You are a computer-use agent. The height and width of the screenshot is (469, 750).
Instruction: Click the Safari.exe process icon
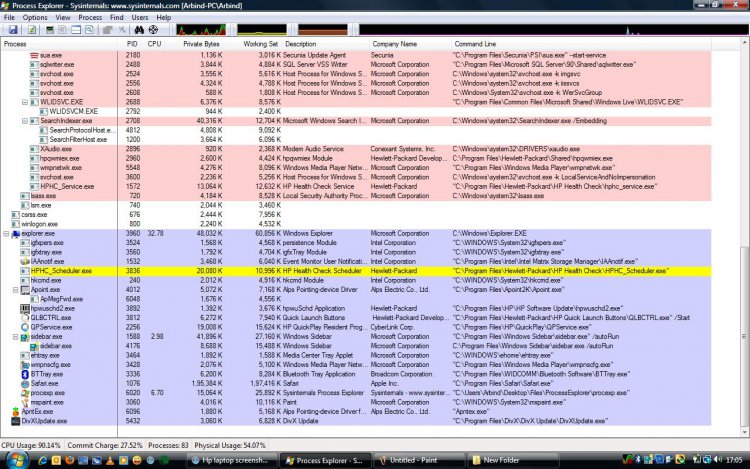pyautogui.click(x=25, y=383)
